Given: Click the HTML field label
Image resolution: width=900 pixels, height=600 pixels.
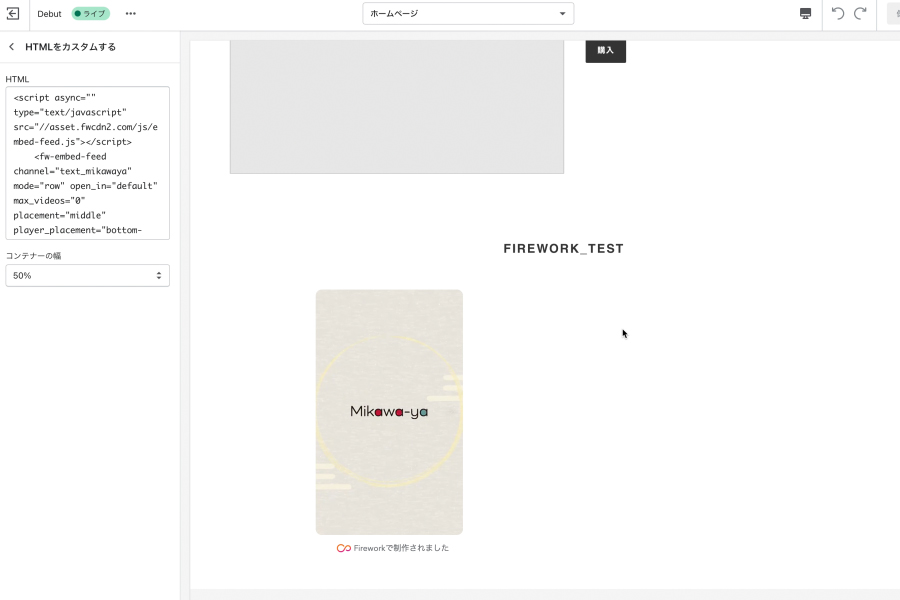Looking at the screenshot, I should coord(17,79).
